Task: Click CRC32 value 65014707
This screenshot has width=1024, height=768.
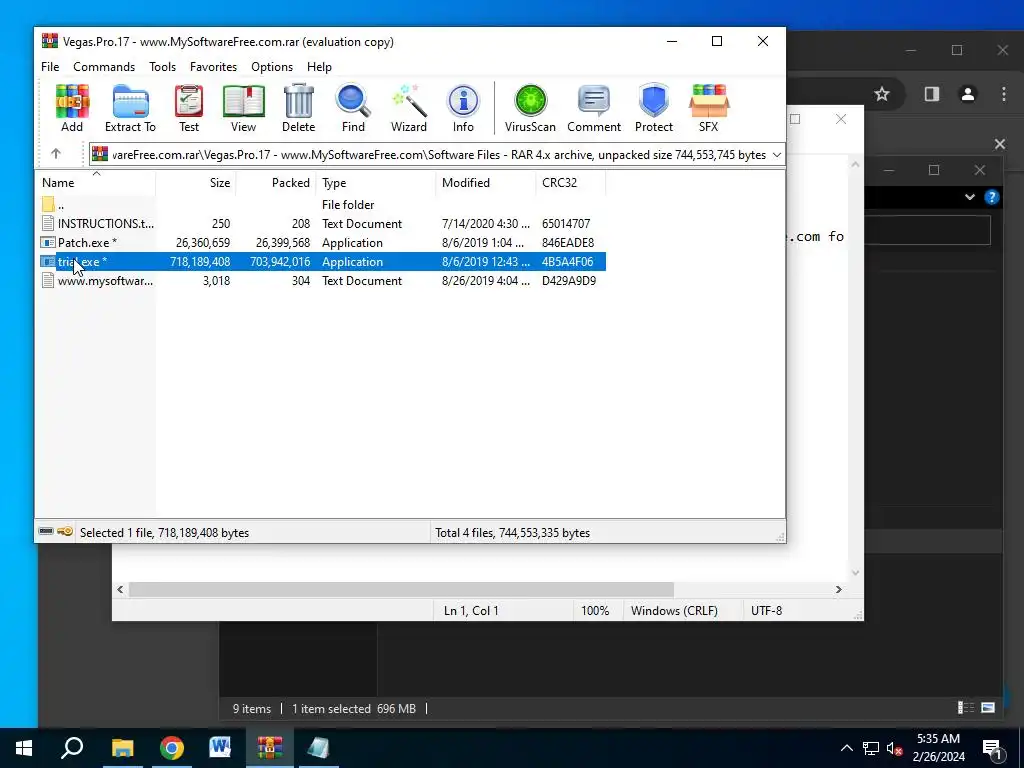Action: (x=566, y=223)
